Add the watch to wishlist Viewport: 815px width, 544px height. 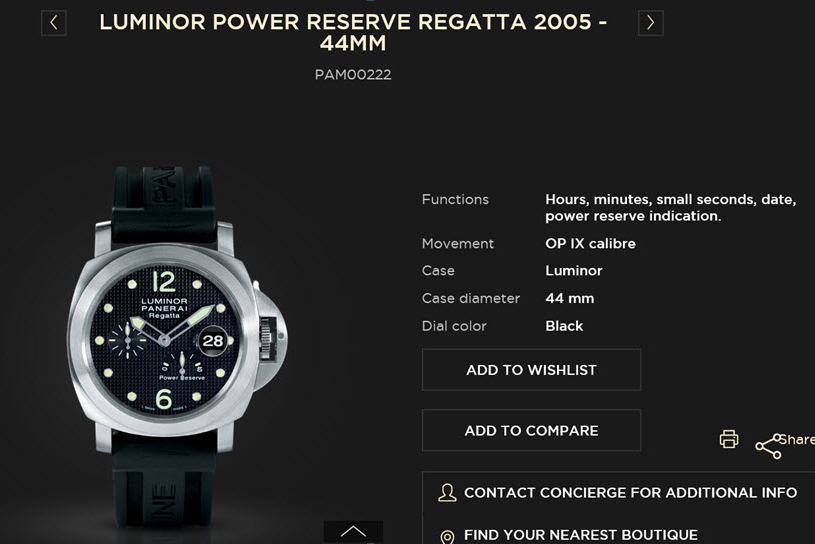coord(531,370)
